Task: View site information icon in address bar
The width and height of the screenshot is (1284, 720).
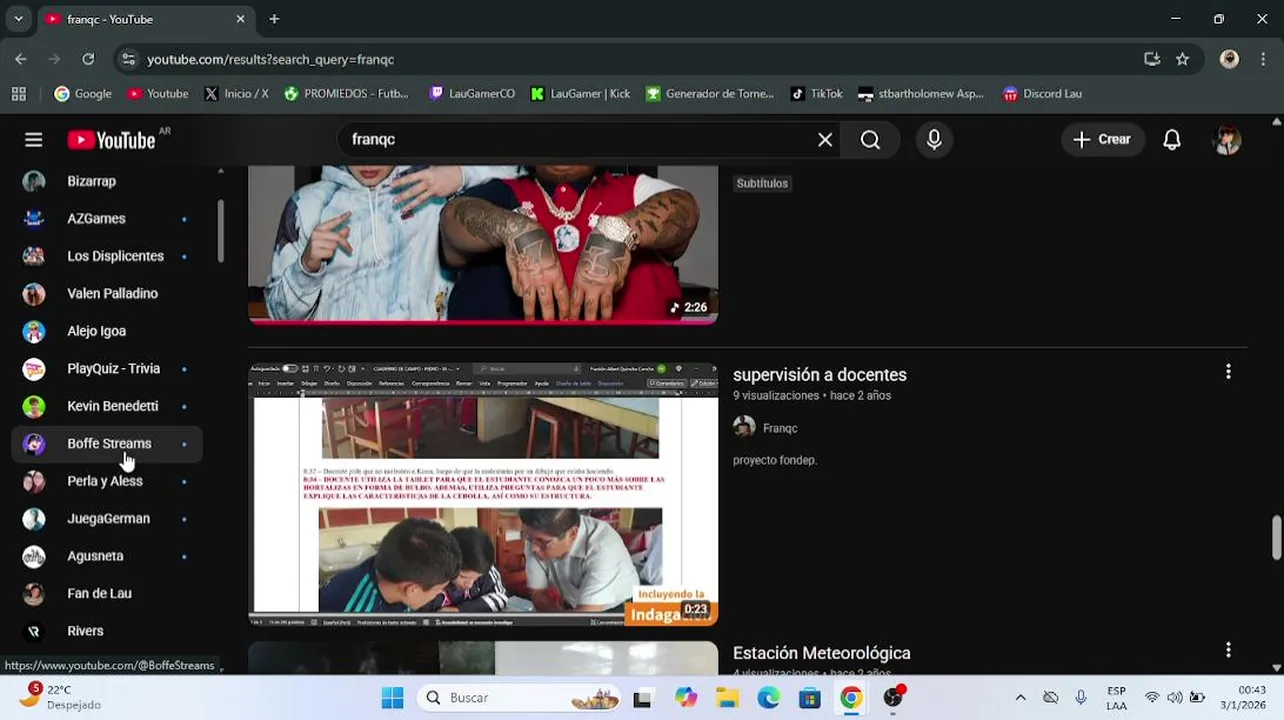Action: point(128,59)
